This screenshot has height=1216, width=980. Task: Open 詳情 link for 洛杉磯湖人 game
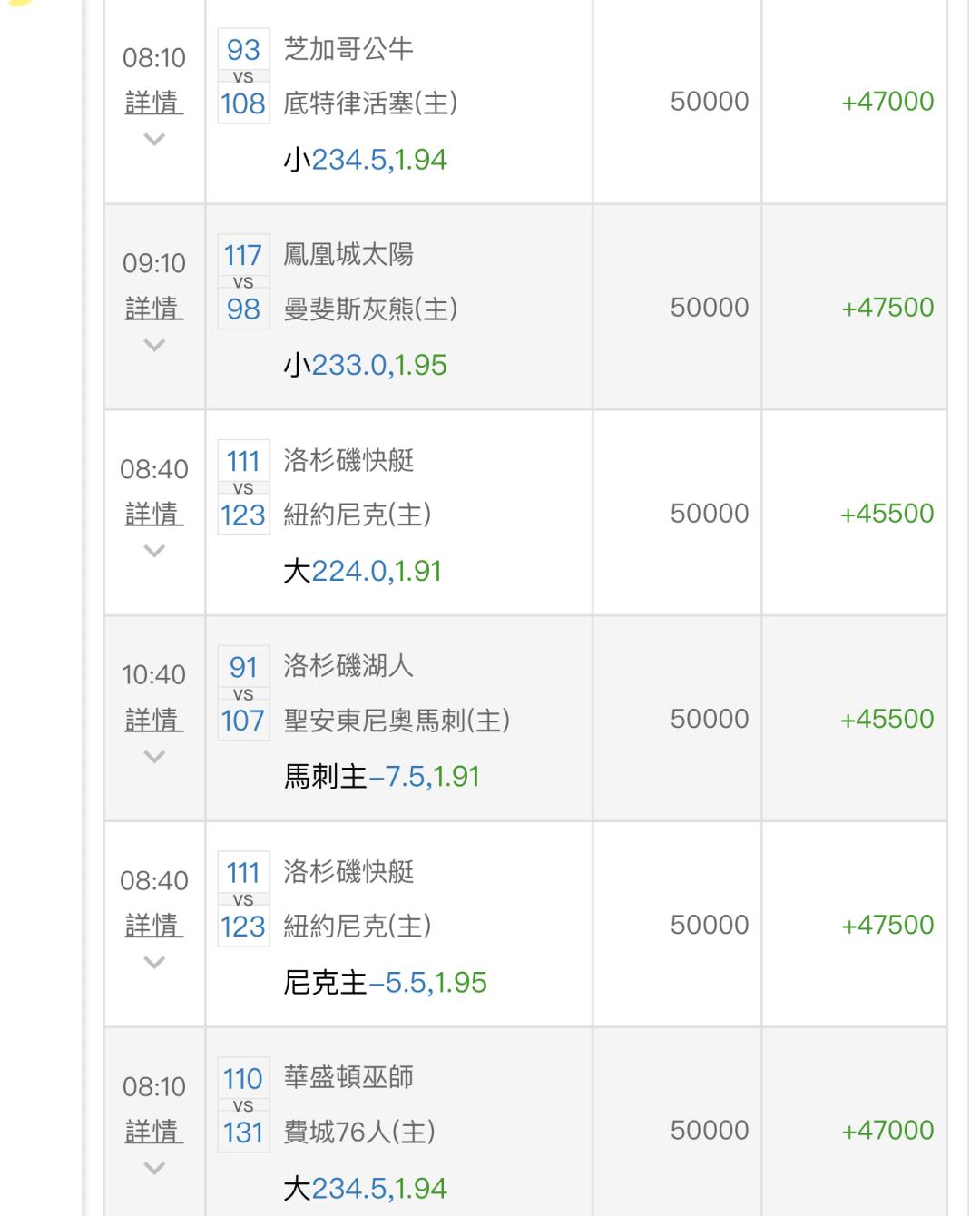click(x=154, y=721)
